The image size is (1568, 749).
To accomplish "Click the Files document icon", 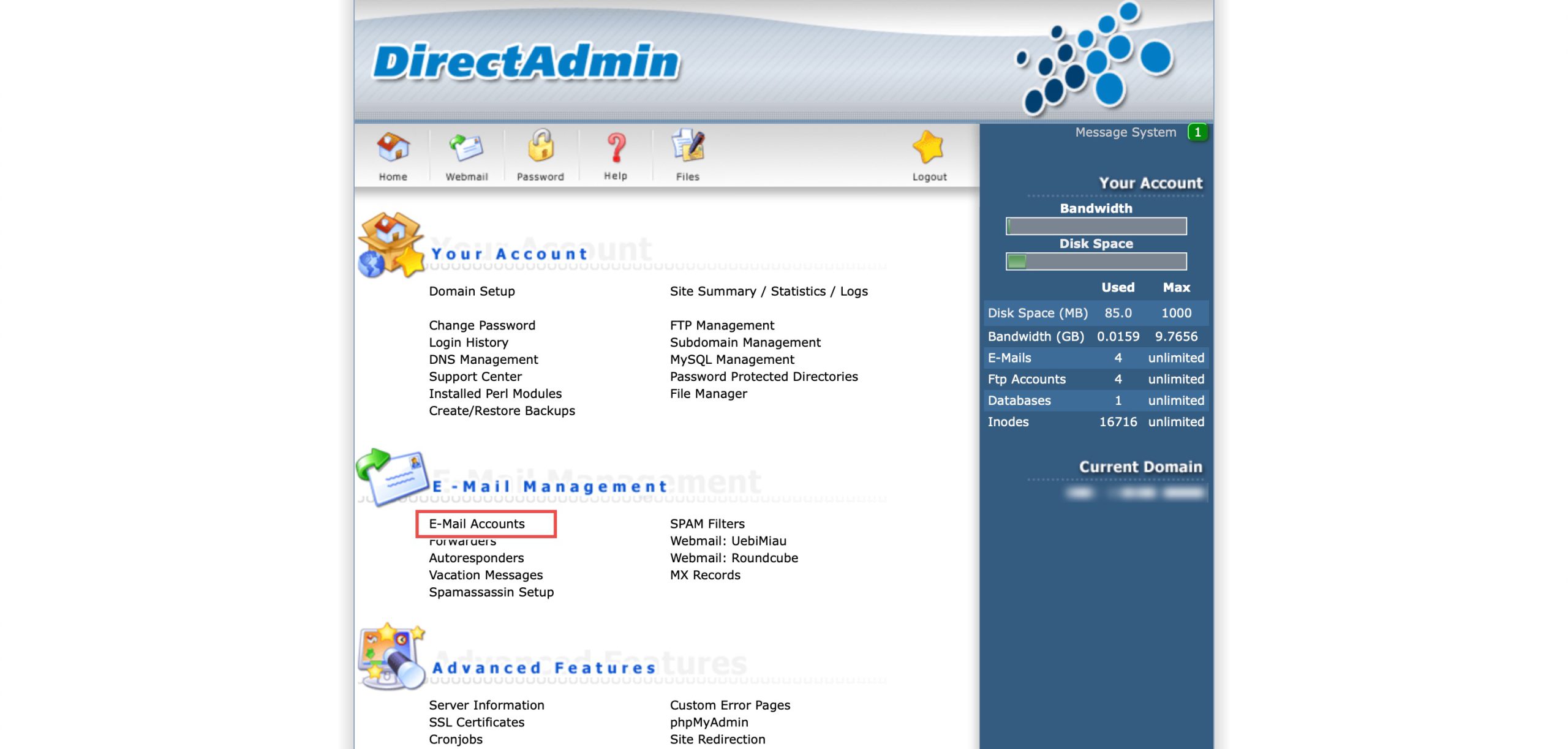I will pyautogui.click(x=688, y=147).
